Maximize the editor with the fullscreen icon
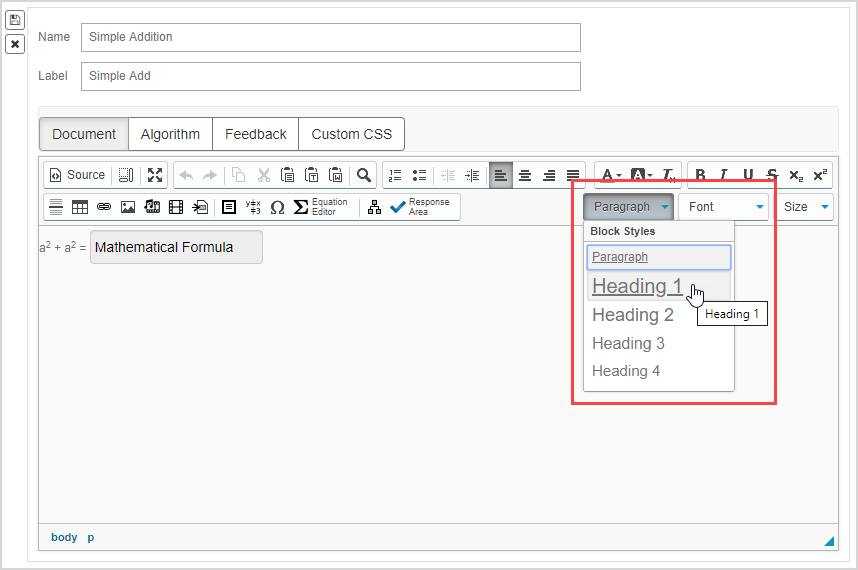The image size is (858, 570). coord(155,175)
